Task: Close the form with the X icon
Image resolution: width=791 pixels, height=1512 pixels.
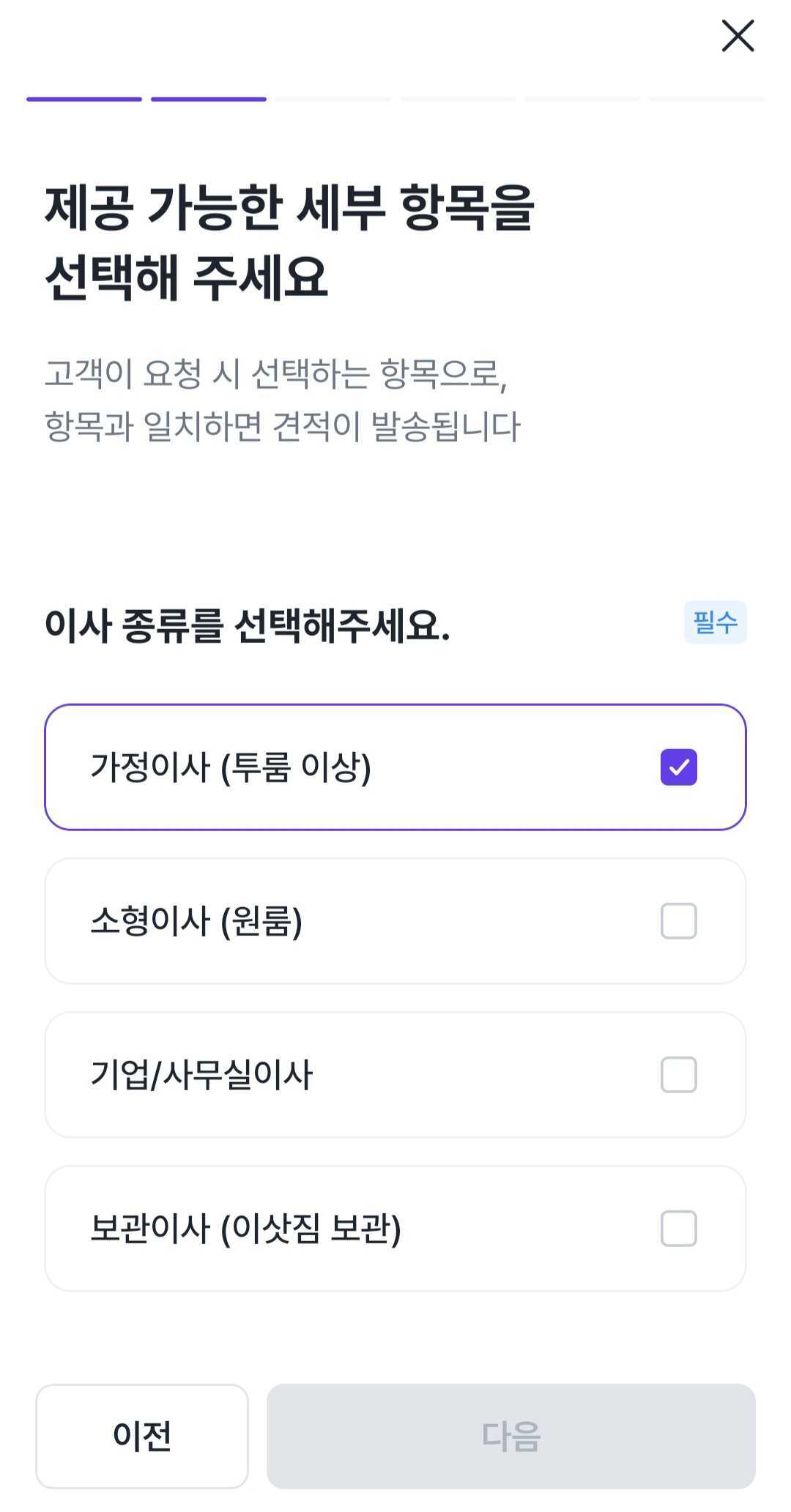Action: 738,36
